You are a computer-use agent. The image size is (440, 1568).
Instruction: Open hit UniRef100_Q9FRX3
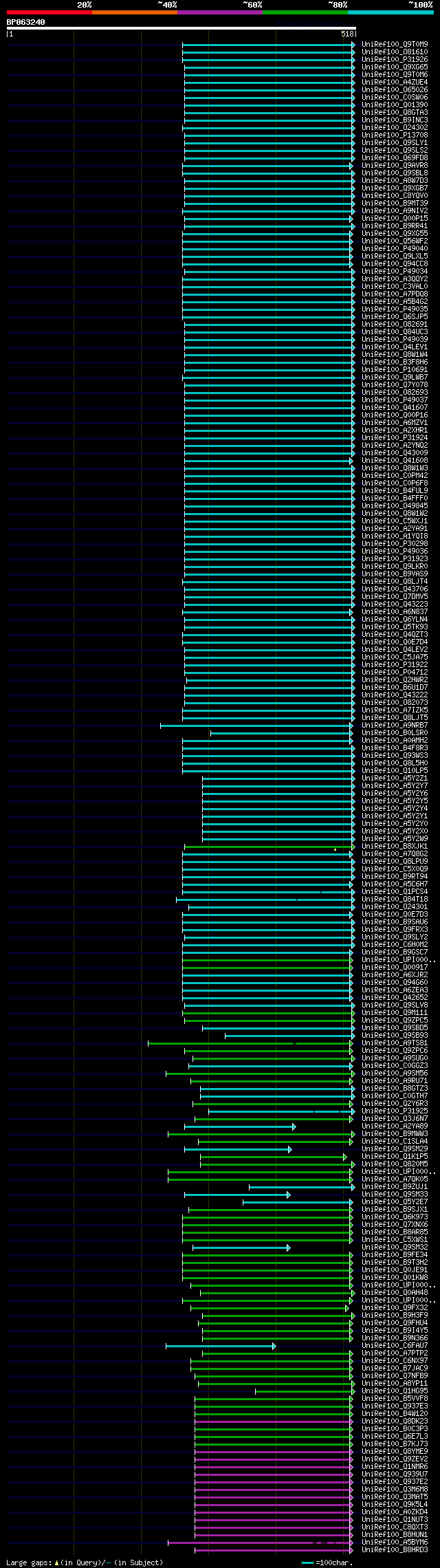click(x=395, y=930)
